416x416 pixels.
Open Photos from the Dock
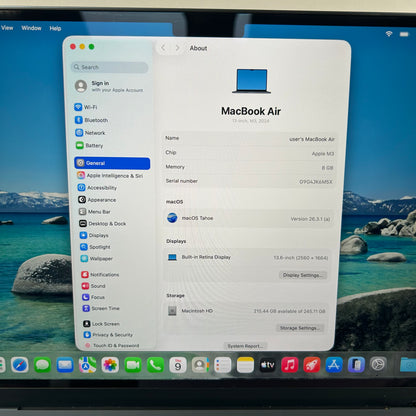coord(110,365)
